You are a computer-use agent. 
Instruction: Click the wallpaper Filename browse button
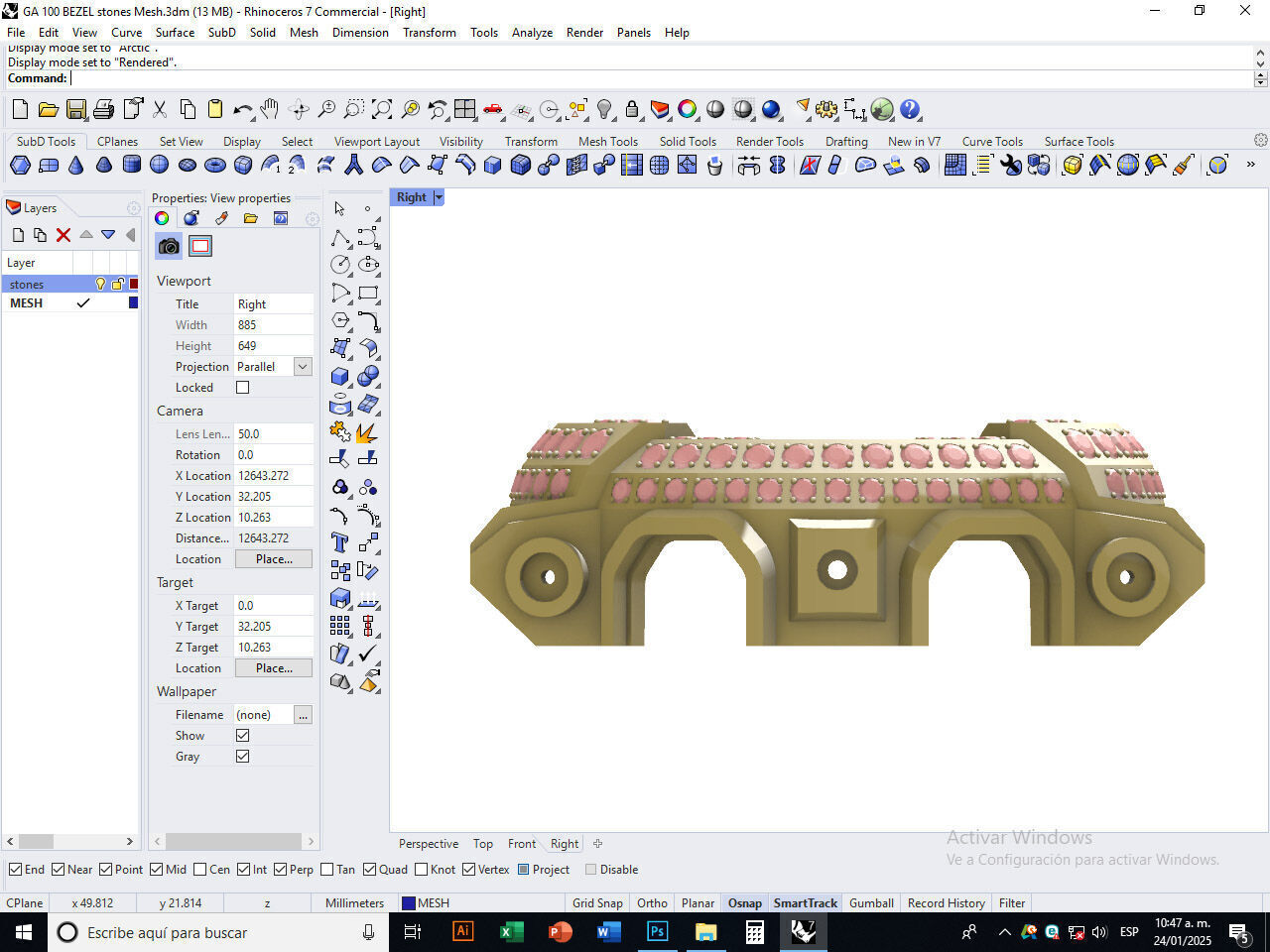click(x=303, y=715)
